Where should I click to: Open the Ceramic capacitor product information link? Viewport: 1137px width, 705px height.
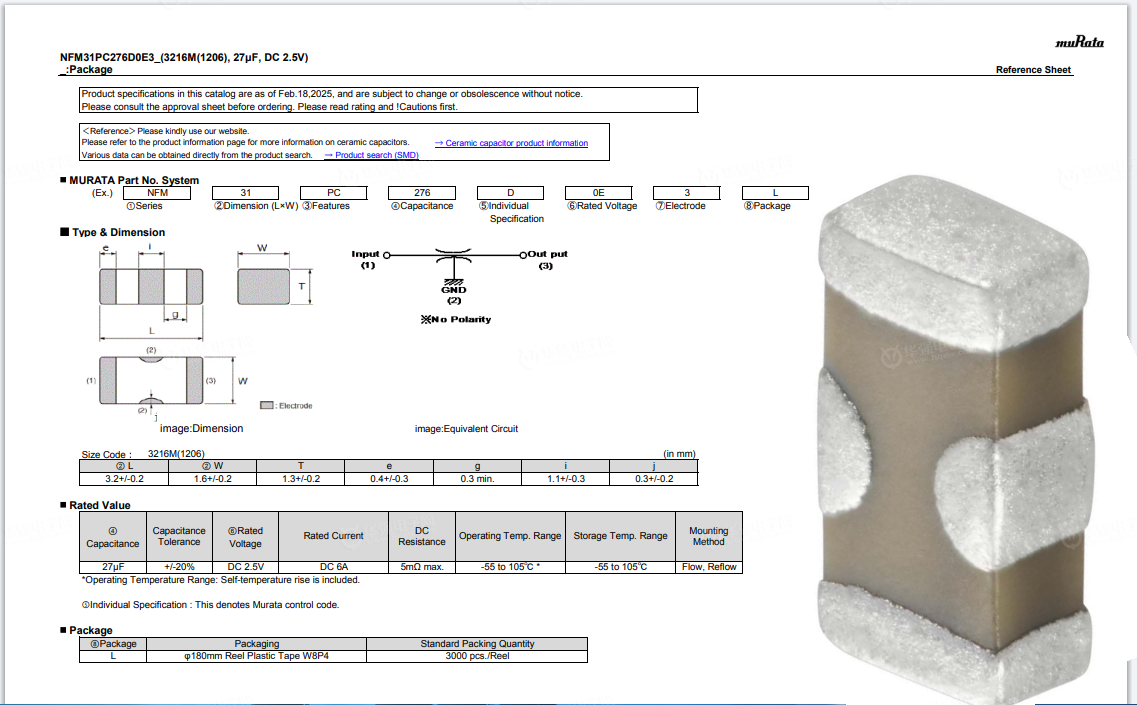(x=511, y=144)
